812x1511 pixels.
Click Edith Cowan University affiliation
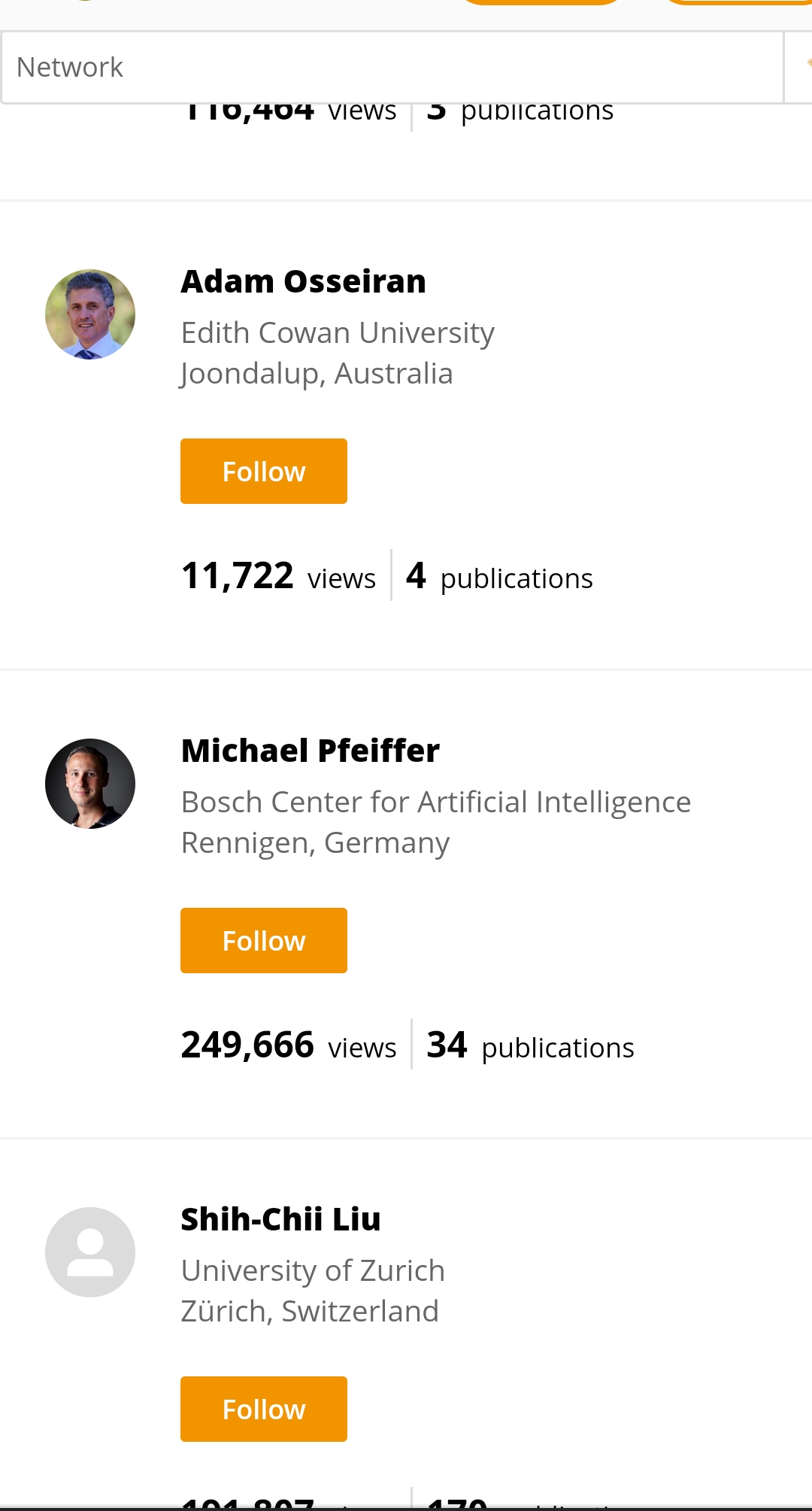pos(338,332)
